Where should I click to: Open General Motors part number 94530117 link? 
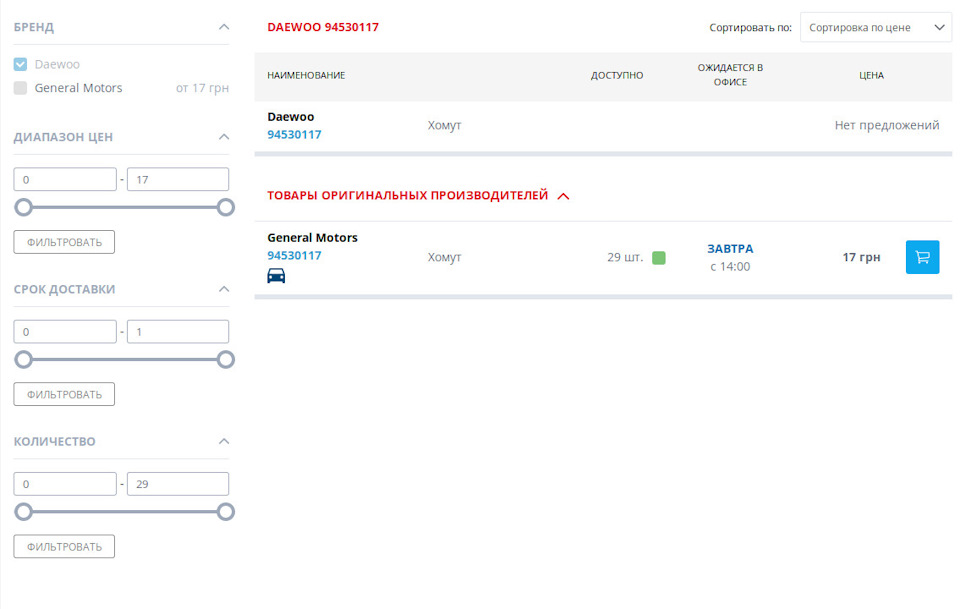pyautogui.click(x=294, y=256)
